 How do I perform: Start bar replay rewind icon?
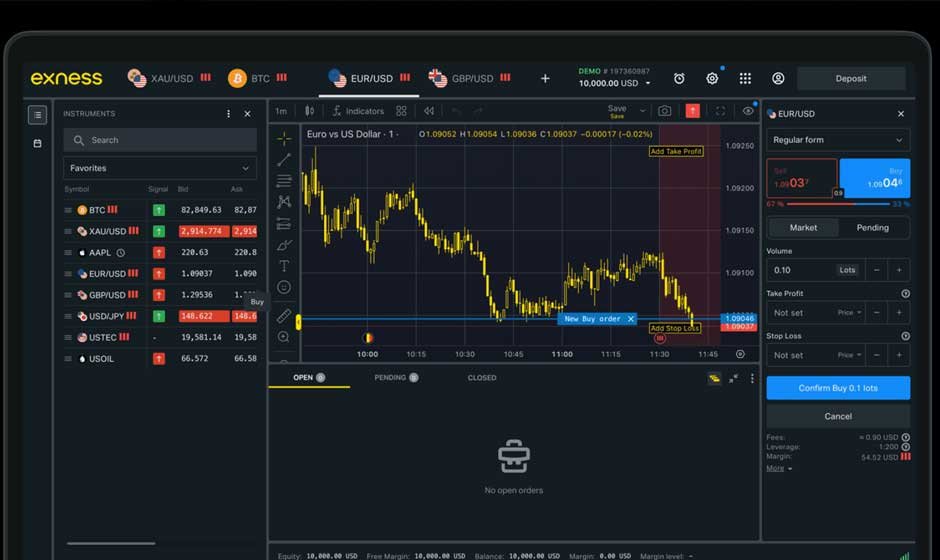(429, 111)
